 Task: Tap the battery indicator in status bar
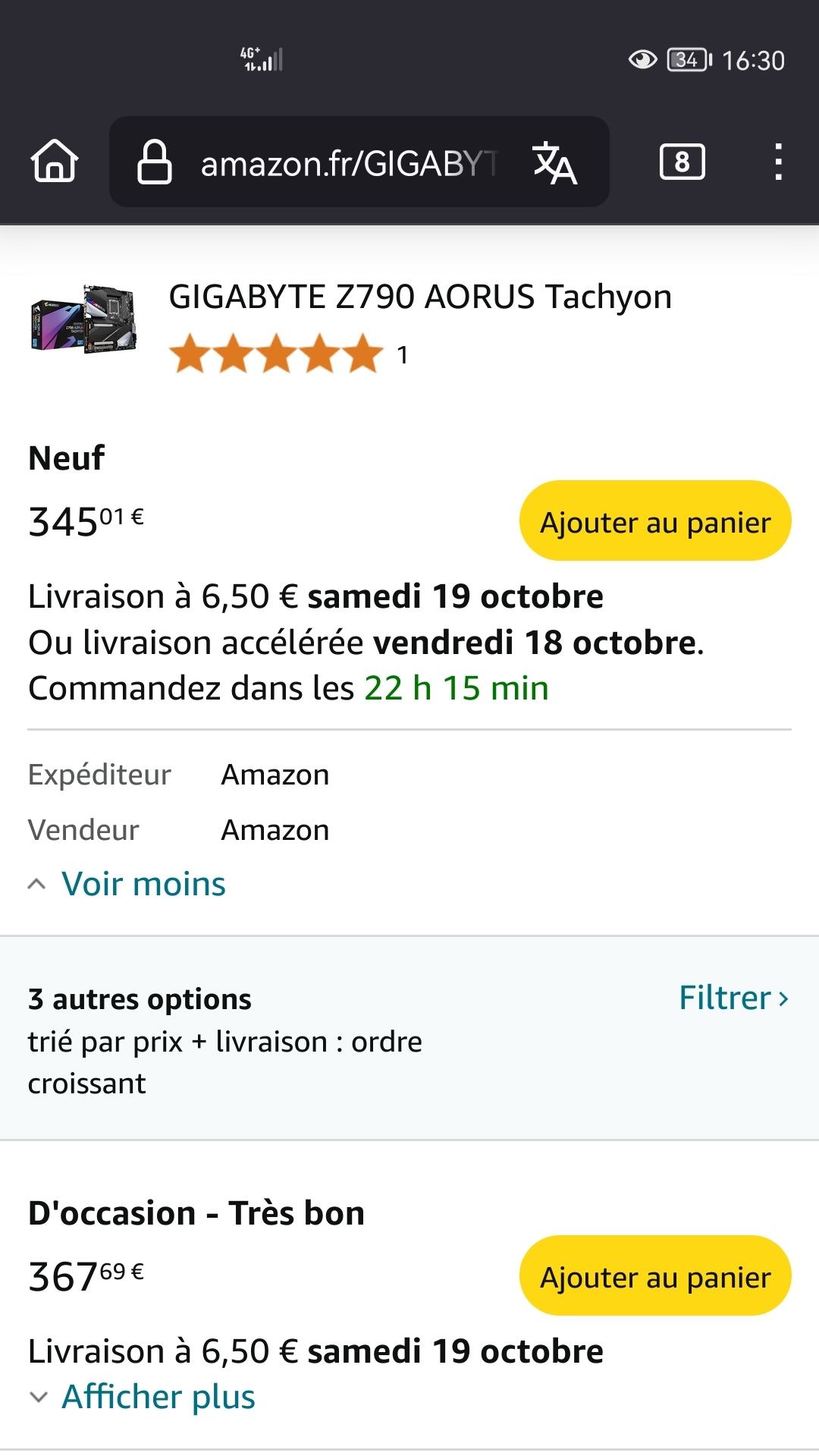(689, 59)
